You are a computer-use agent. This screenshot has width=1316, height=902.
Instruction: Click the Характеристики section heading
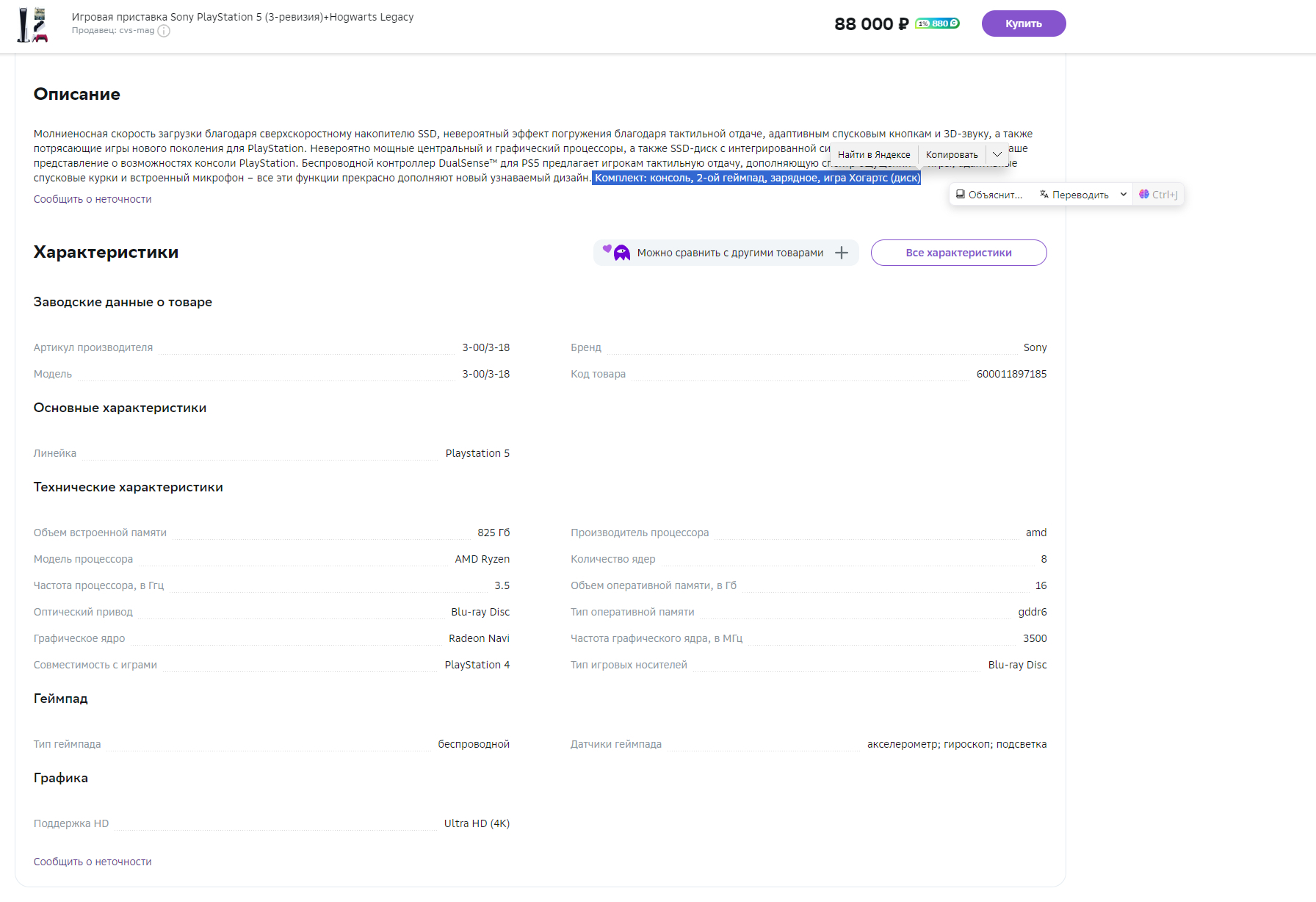click(106, 252)
